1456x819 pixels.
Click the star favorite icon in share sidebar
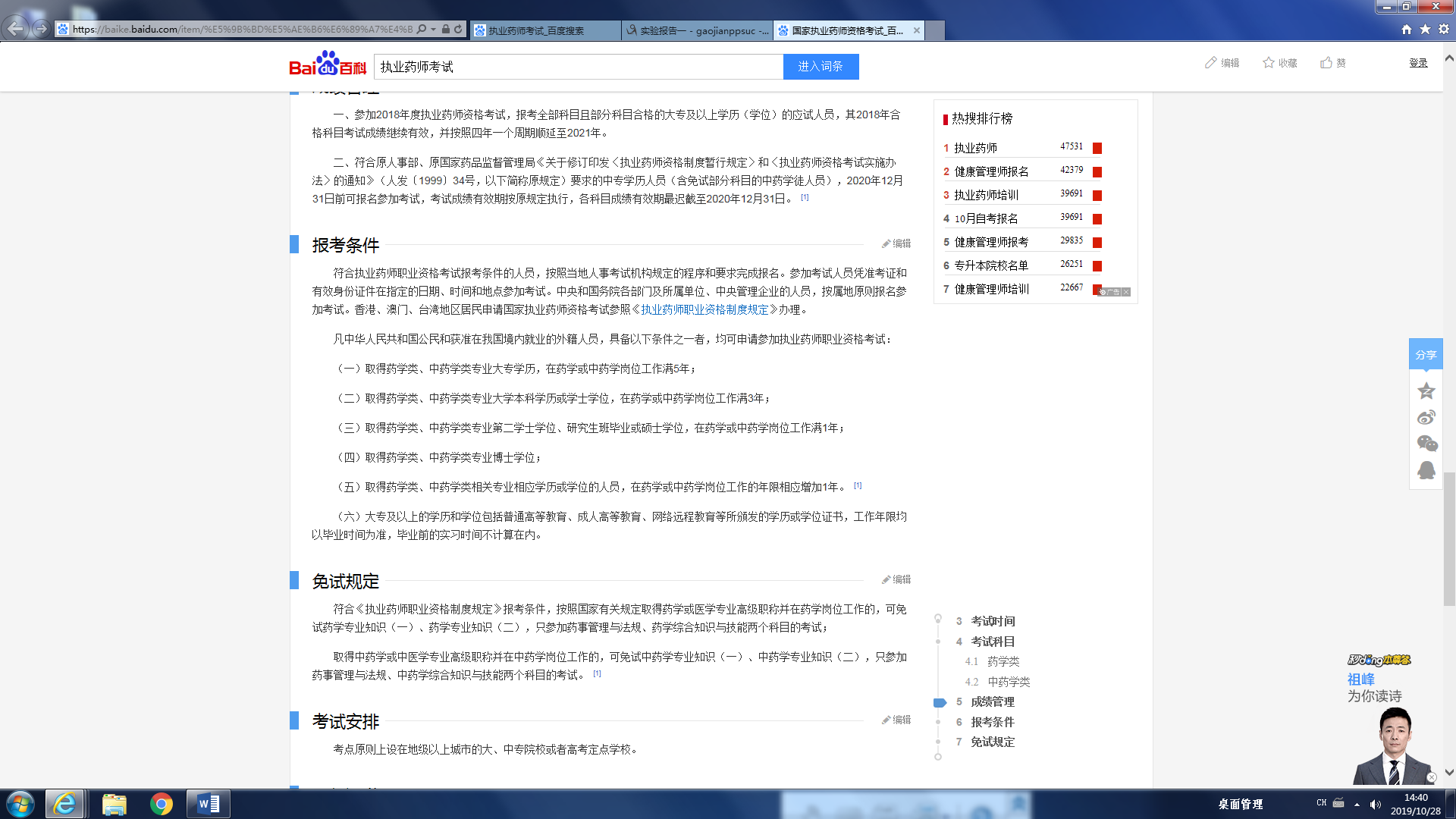(x=1426, y=391)
